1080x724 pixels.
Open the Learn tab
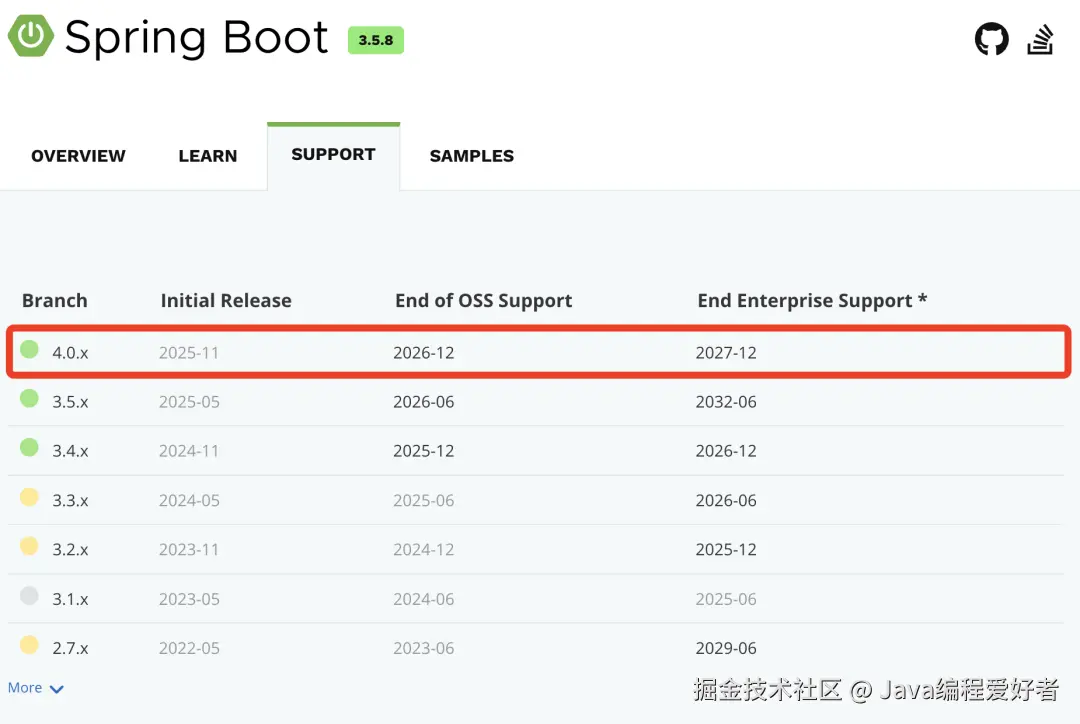(208, 156)
